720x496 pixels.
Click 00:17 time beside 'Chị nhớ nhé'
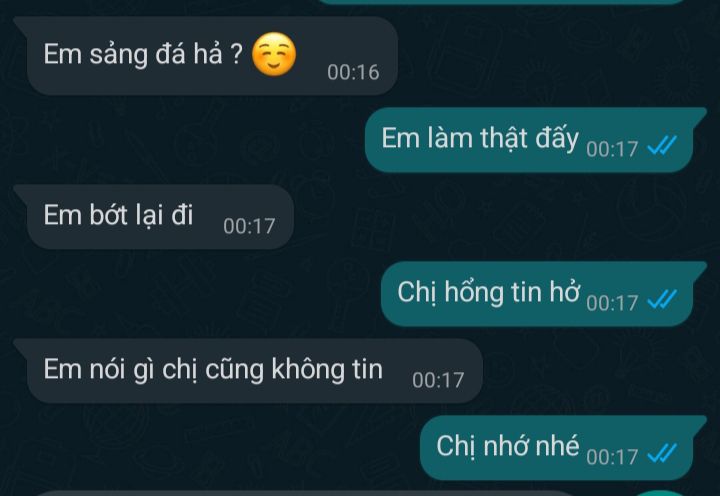[612, 457]
